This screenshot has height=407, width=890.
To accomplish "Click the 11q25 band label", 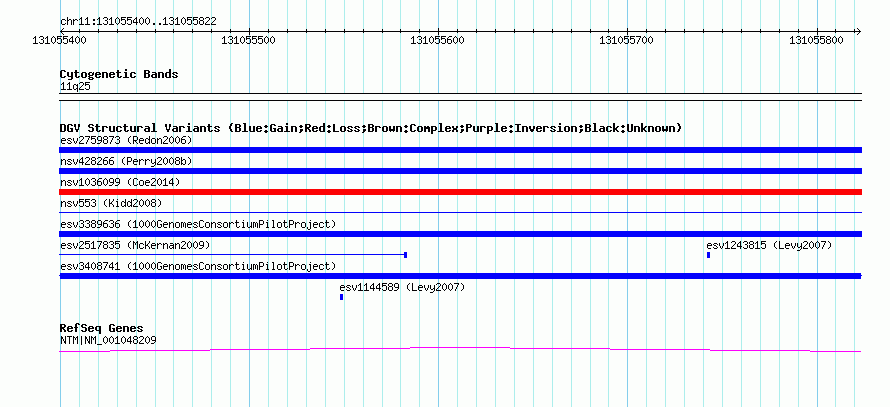I will coord(75,87).
